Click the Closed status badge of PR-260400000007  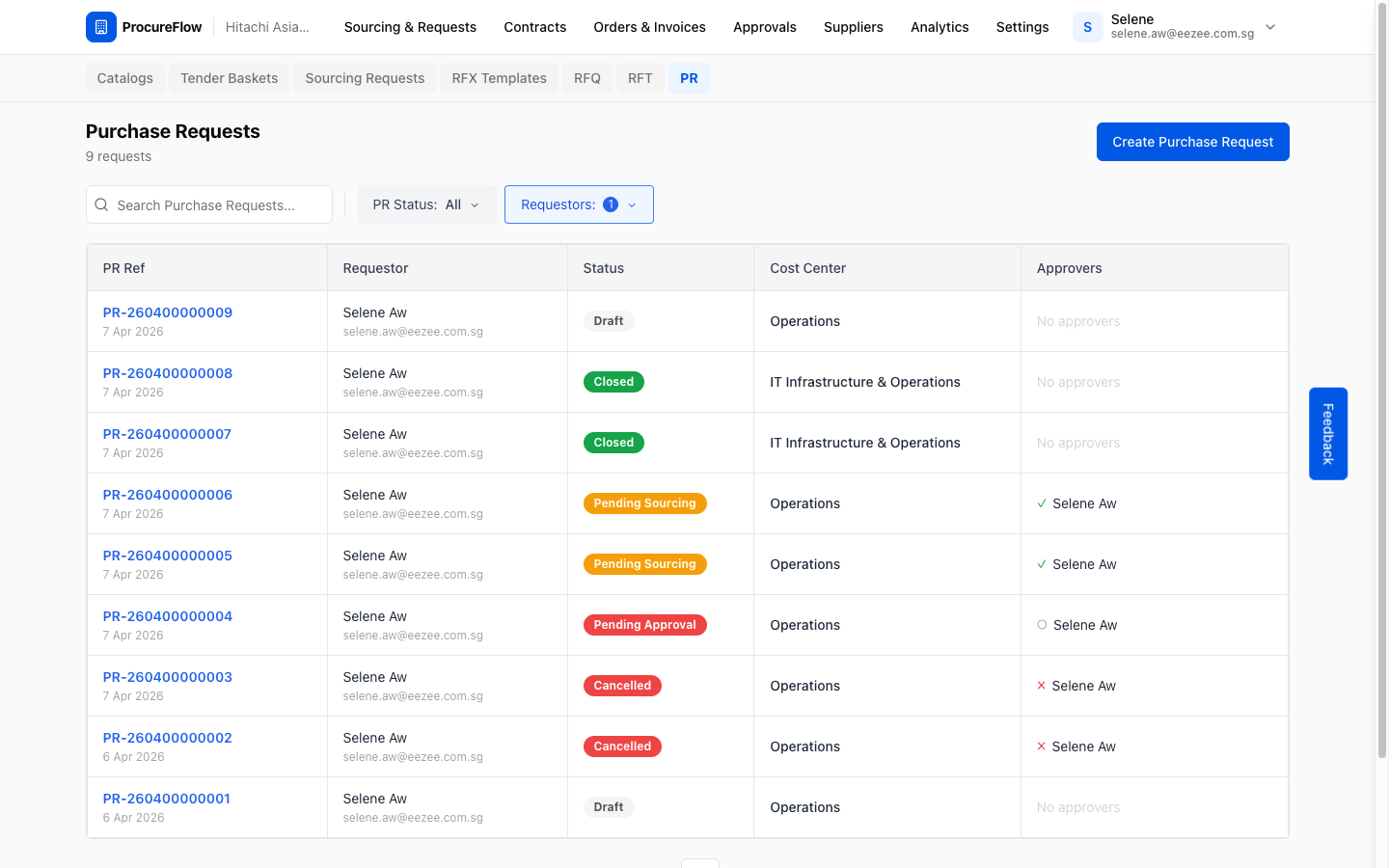613,443
